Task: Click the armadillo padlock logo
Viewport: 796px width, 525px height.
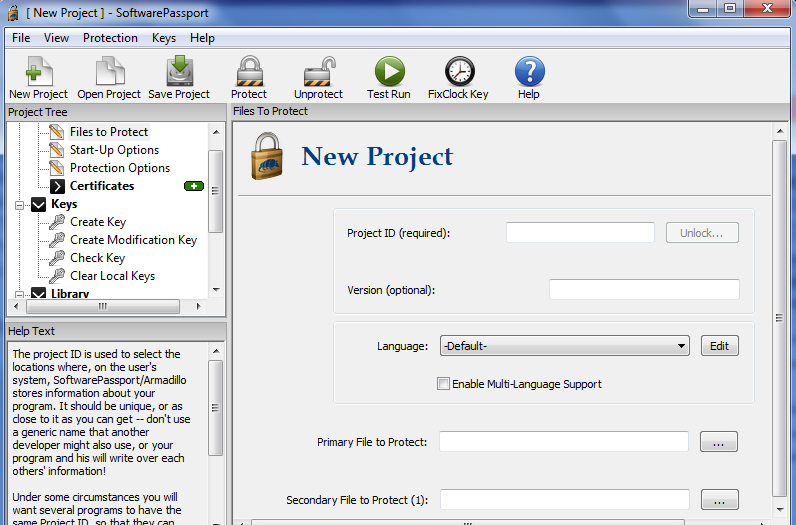Action: coord(267,156)
